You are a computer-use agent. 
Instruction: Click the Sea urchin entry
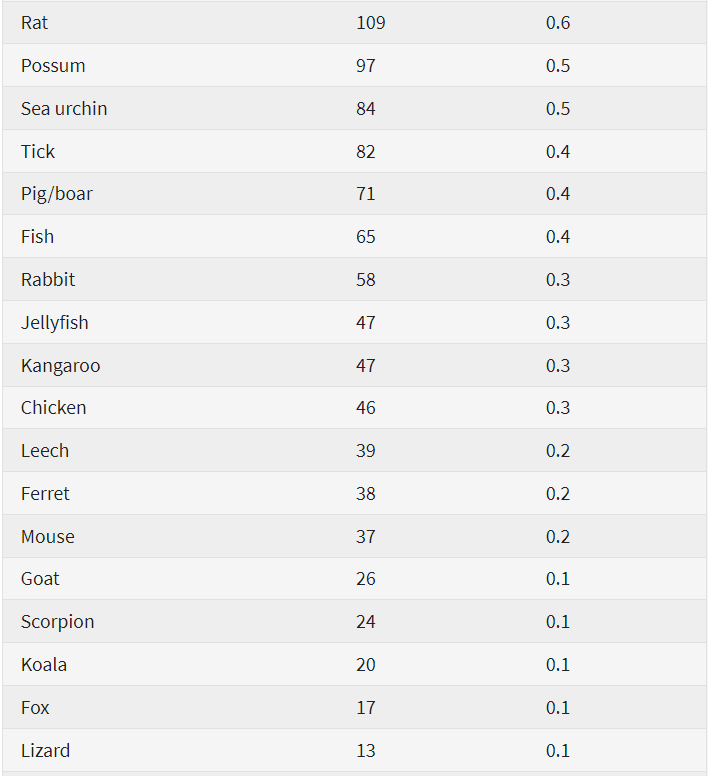(x=64, y=109)
